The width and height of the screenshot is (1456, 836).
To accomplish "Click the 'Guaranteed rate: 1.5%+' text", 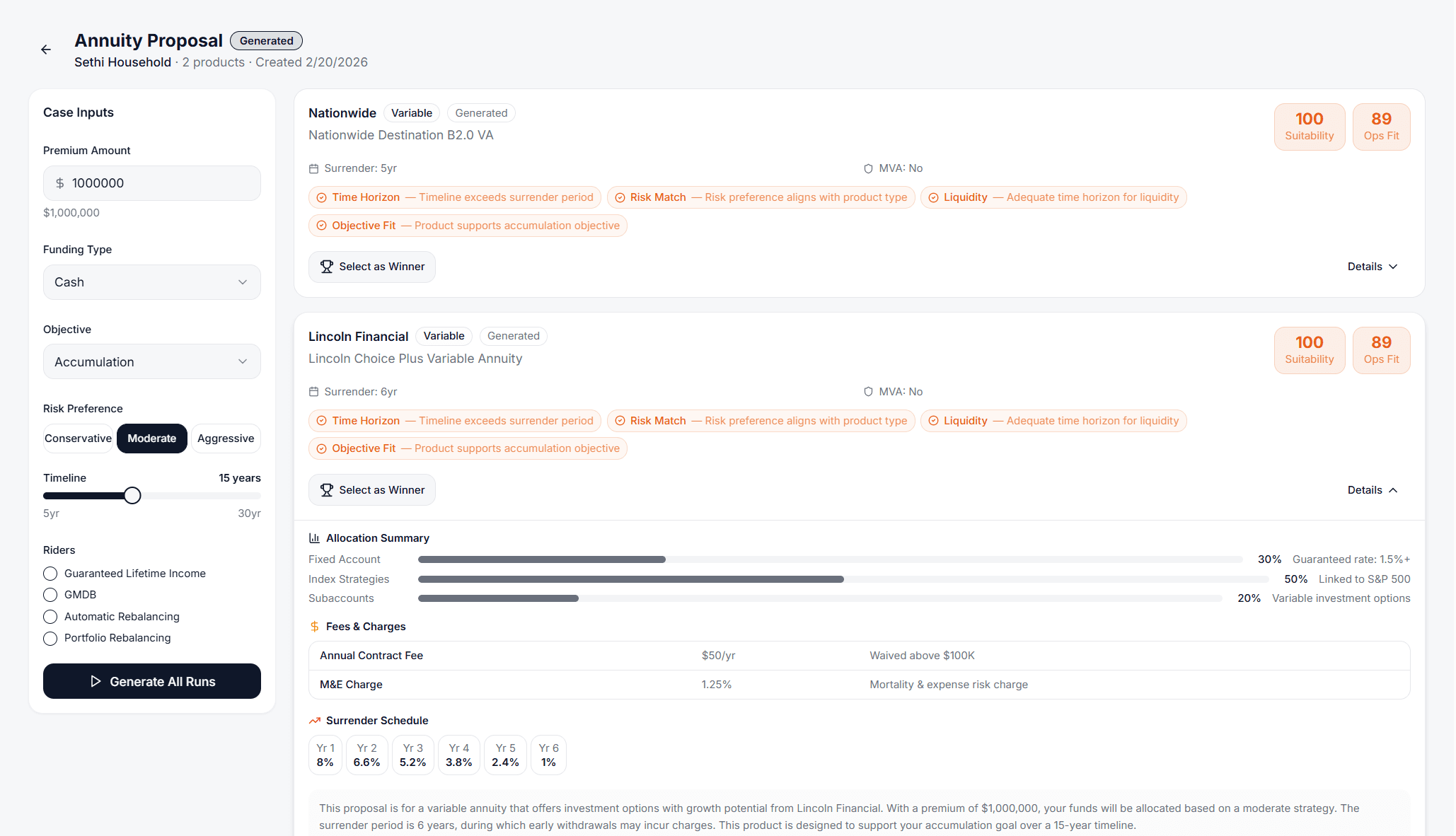I will click(1351, 559).
